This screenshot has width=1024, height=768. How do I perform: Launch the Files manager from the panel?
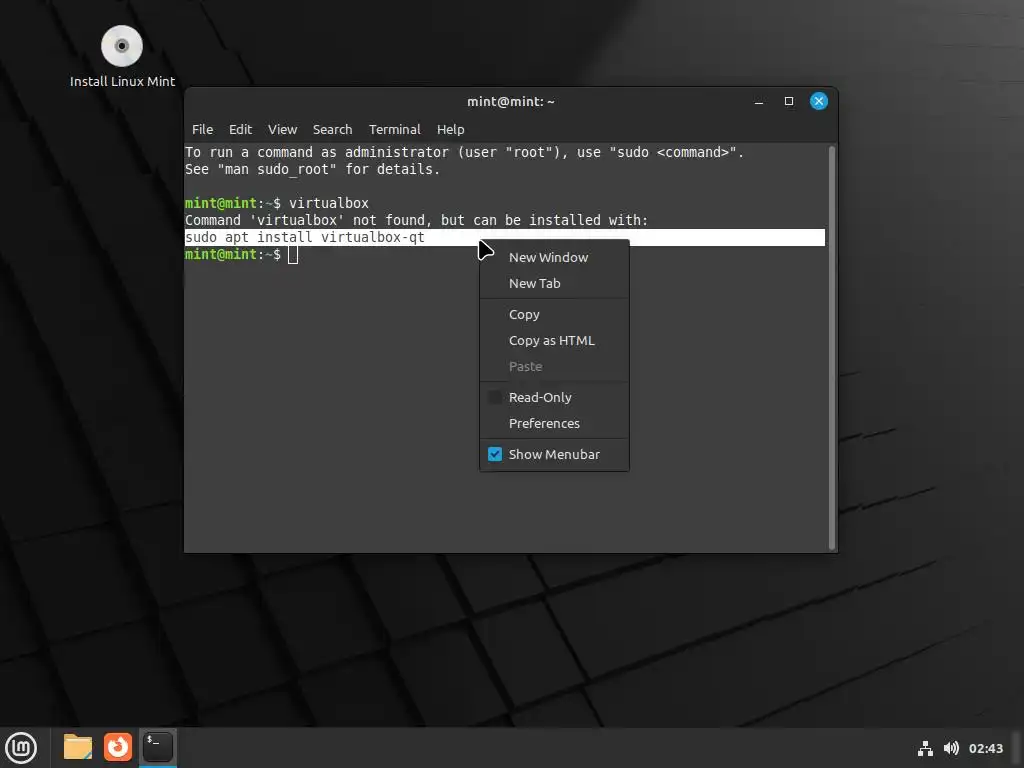click(x=78, y=747)
